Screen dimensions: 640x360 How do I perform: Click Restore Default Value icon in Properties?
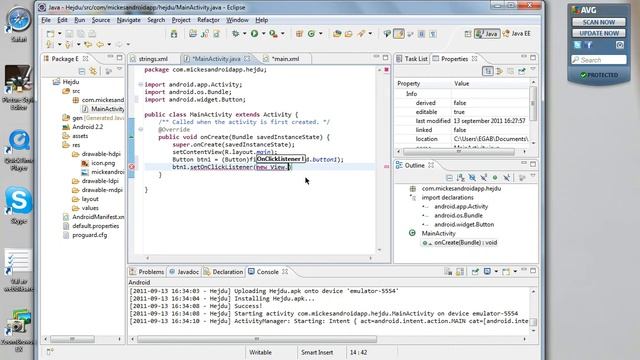click(x=510, y=71)
